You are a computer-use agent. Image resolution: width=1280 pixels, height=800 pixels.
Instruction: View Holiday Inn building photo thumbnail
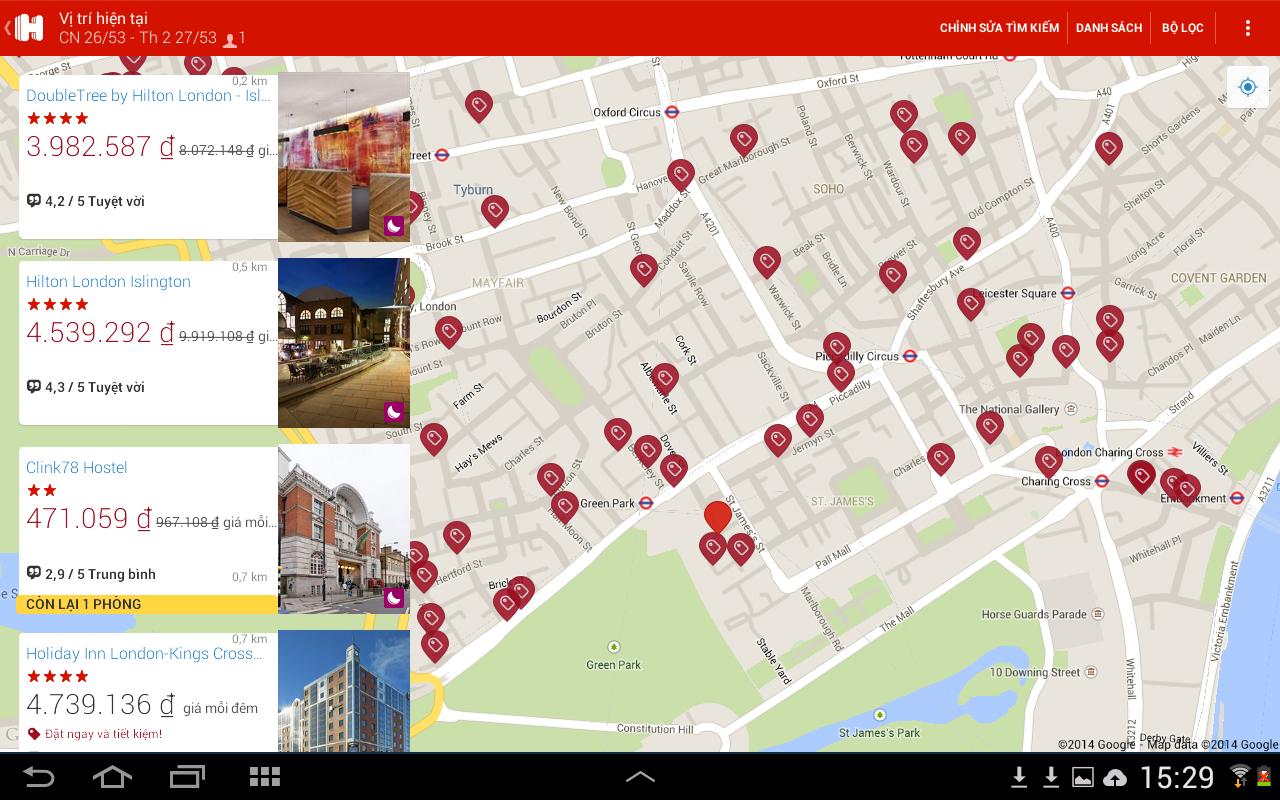pyautogui.click(x=344, y=691)
